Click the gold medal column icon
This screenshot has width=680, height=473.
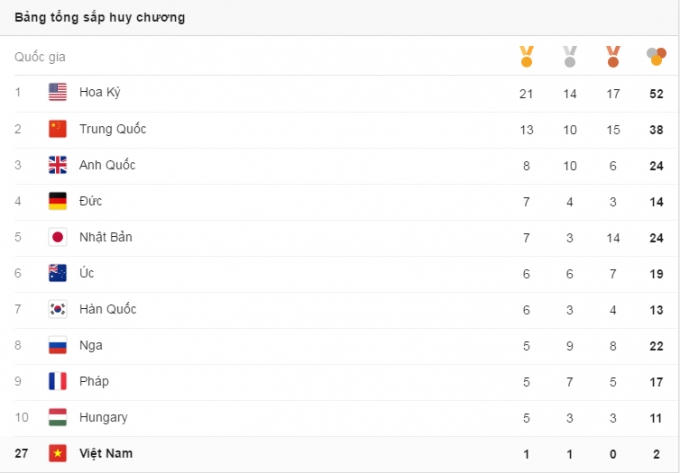(x=526, y=57)
